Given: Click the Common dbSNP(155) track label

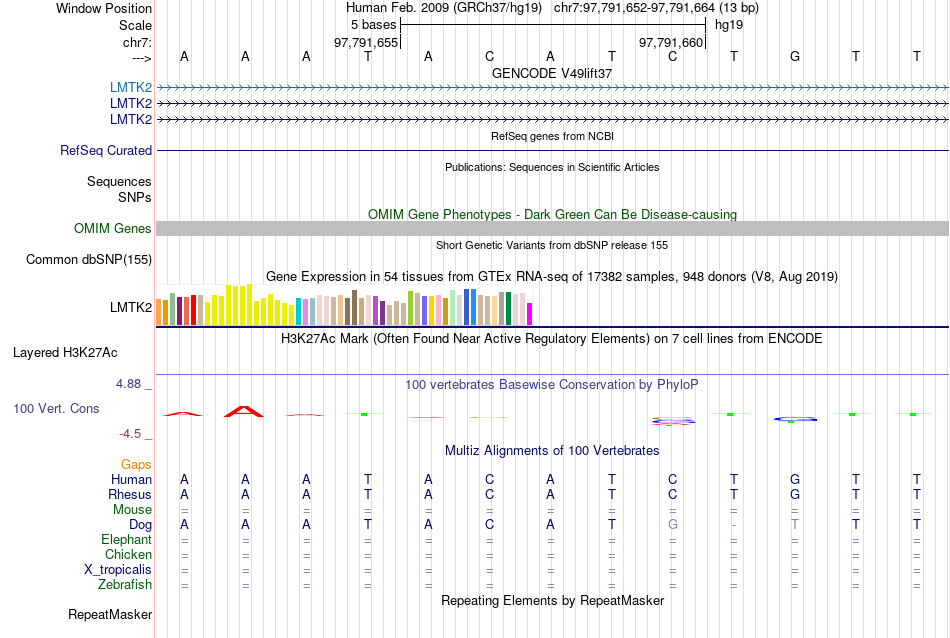Looking at the screenshot, I should [89, 259].
